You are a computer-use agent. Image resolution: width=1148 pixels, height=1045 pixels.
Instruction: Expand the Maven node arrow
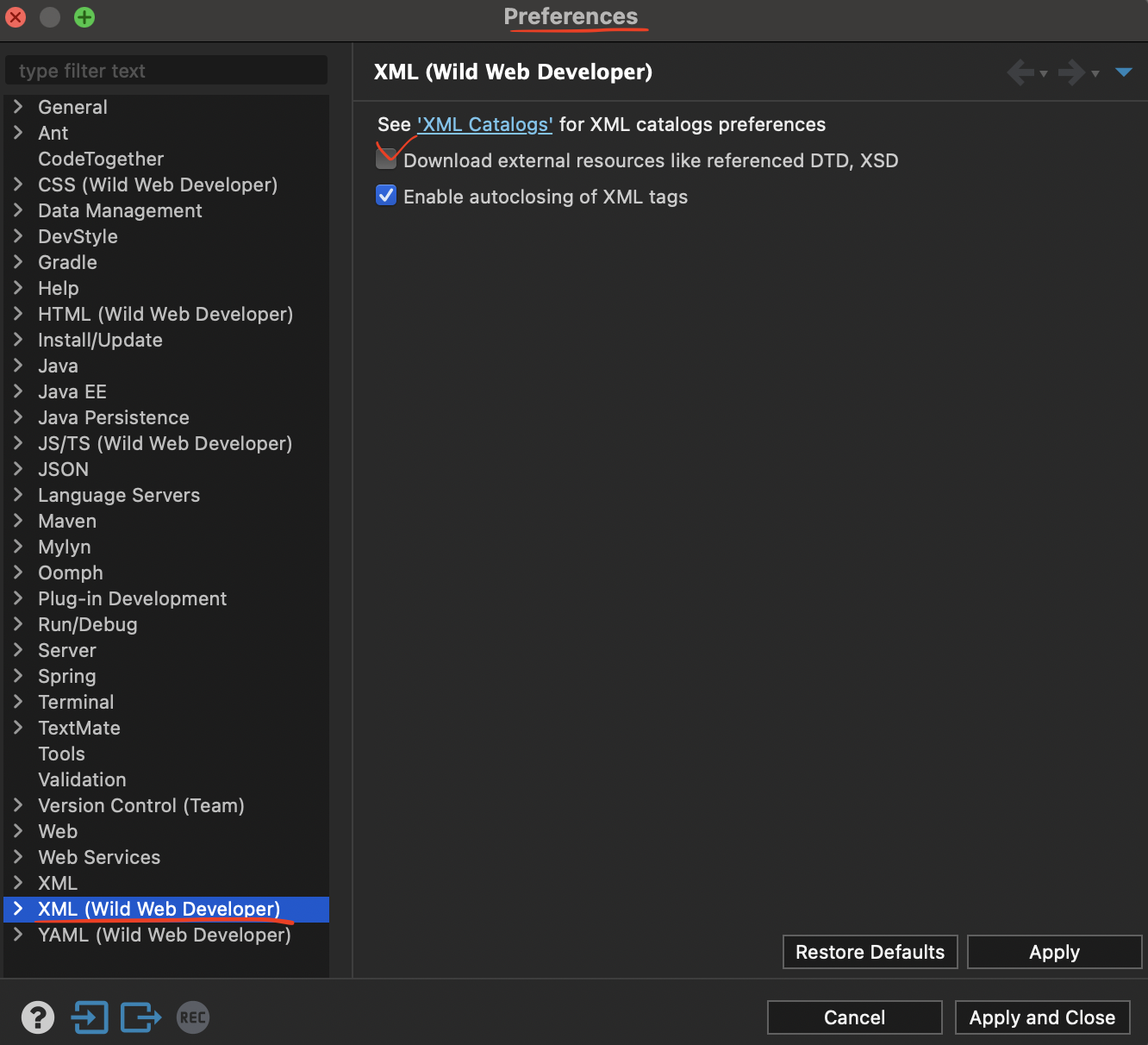pyautogui.click(x=18, y=521)
